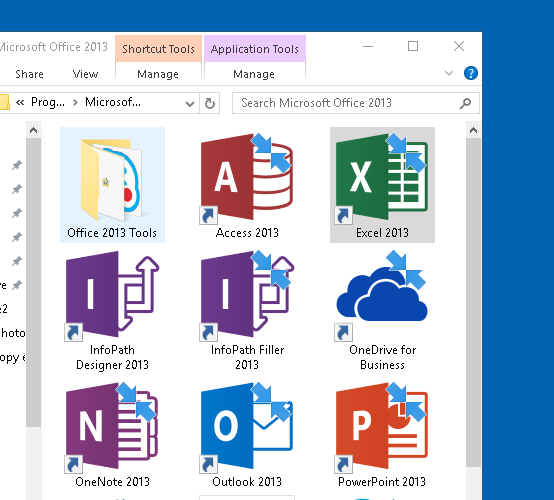Open the Share ribbon tab

coord(29,74)
